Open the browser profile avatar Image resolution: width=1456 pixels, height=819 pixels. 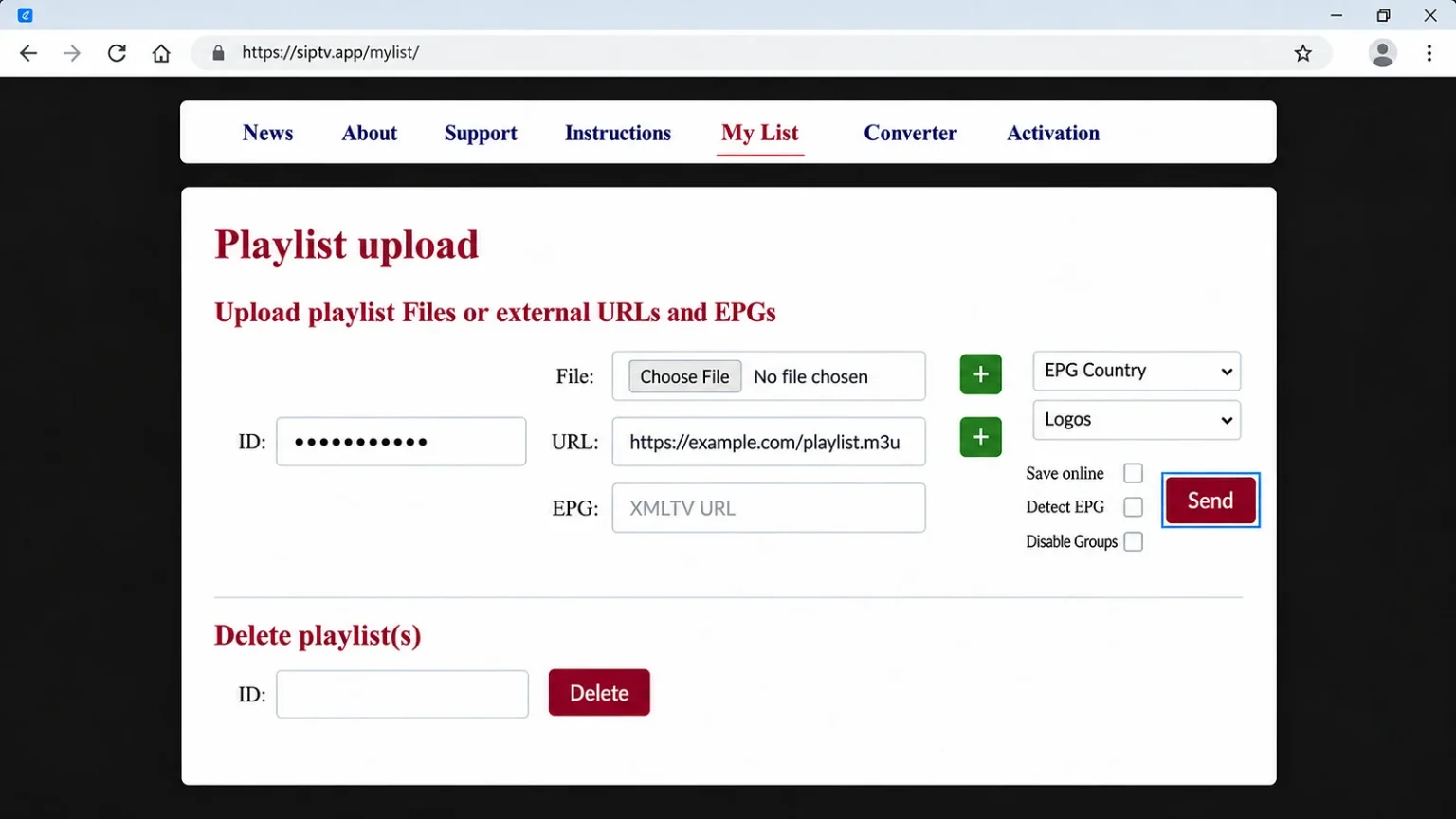[1383, 53]
